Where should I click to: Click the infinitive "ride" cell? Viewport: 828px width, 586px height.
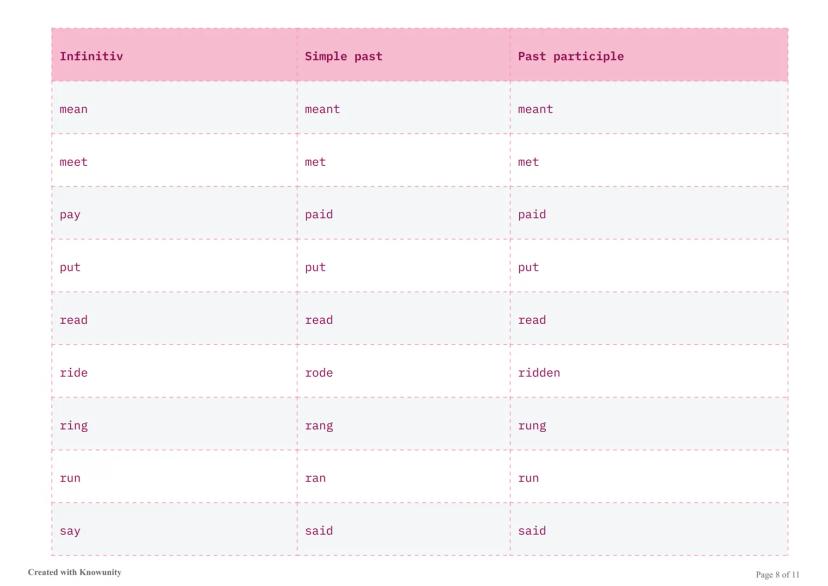74,373
